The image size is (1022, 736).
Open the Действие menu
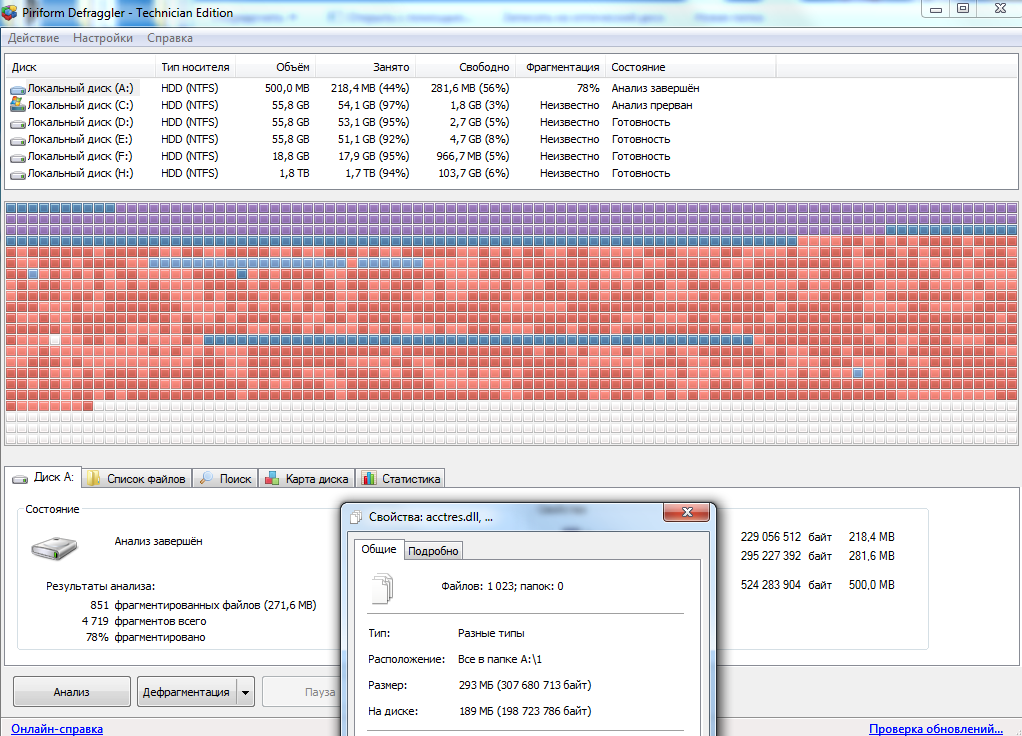click(x=33, y=38)
